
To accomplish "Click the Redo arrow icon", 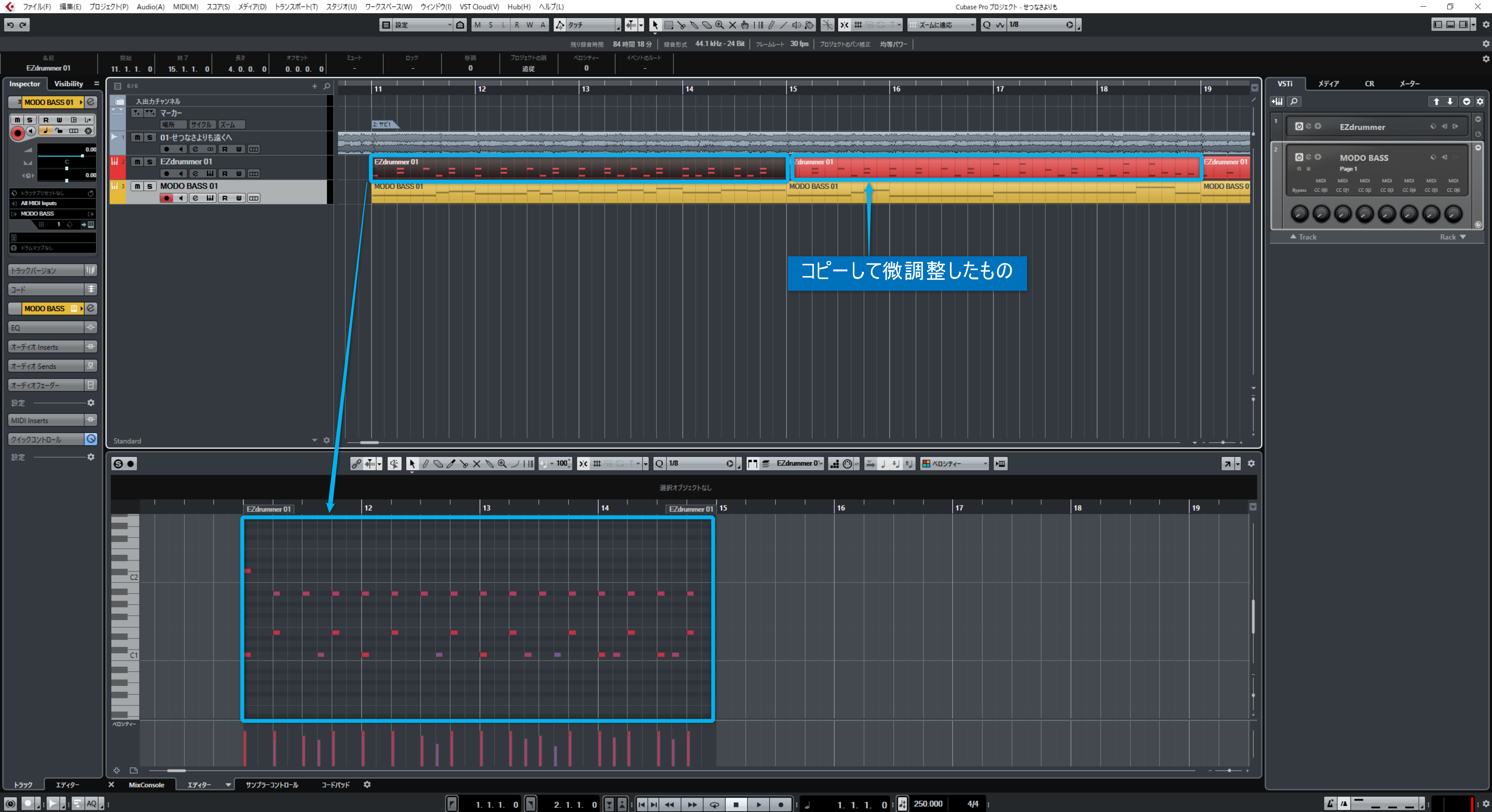I will tap(23, 25).
